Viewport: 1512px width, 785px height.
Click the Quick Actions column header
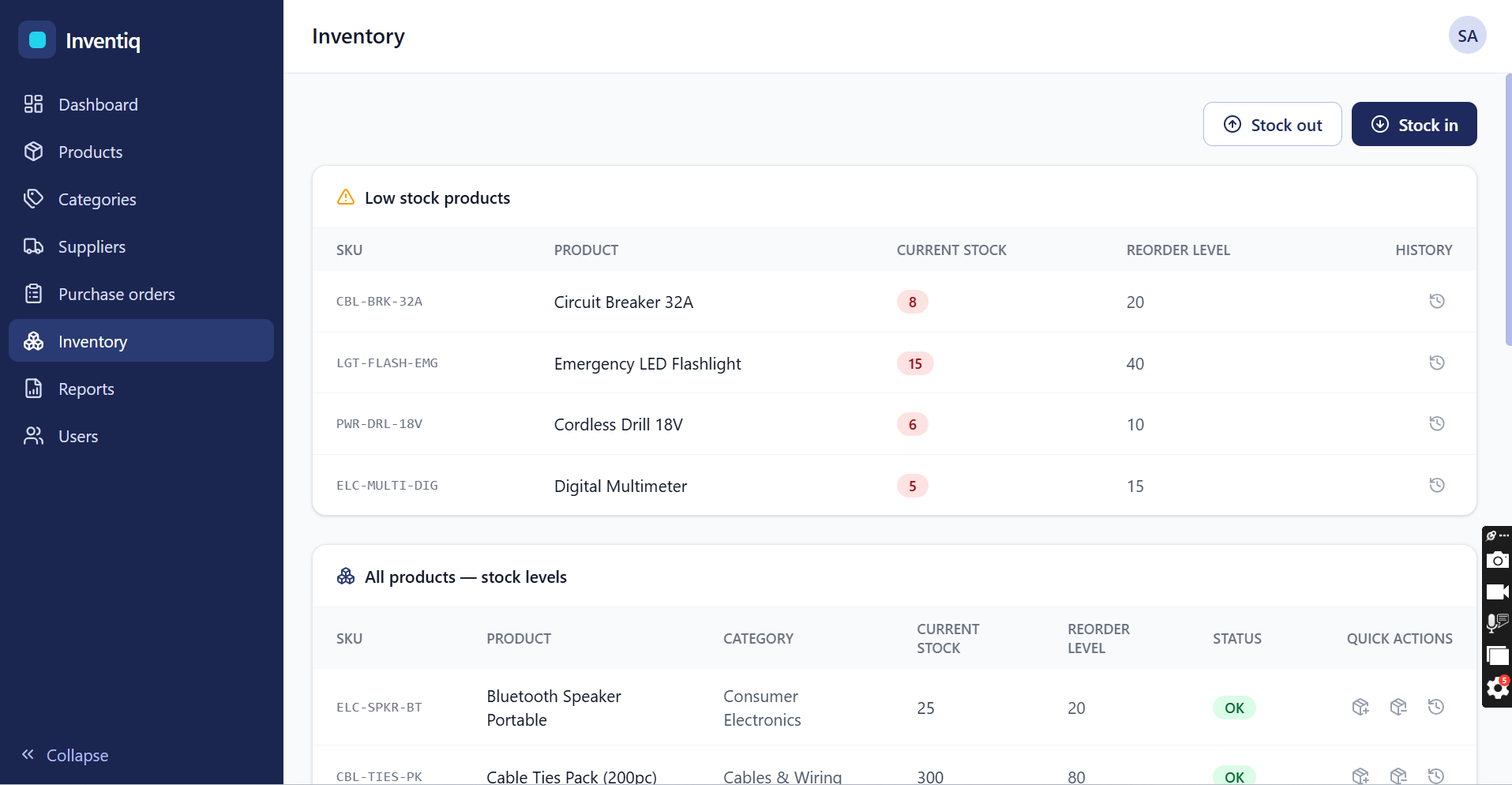pyautogui.click(x=1399, y=638)
